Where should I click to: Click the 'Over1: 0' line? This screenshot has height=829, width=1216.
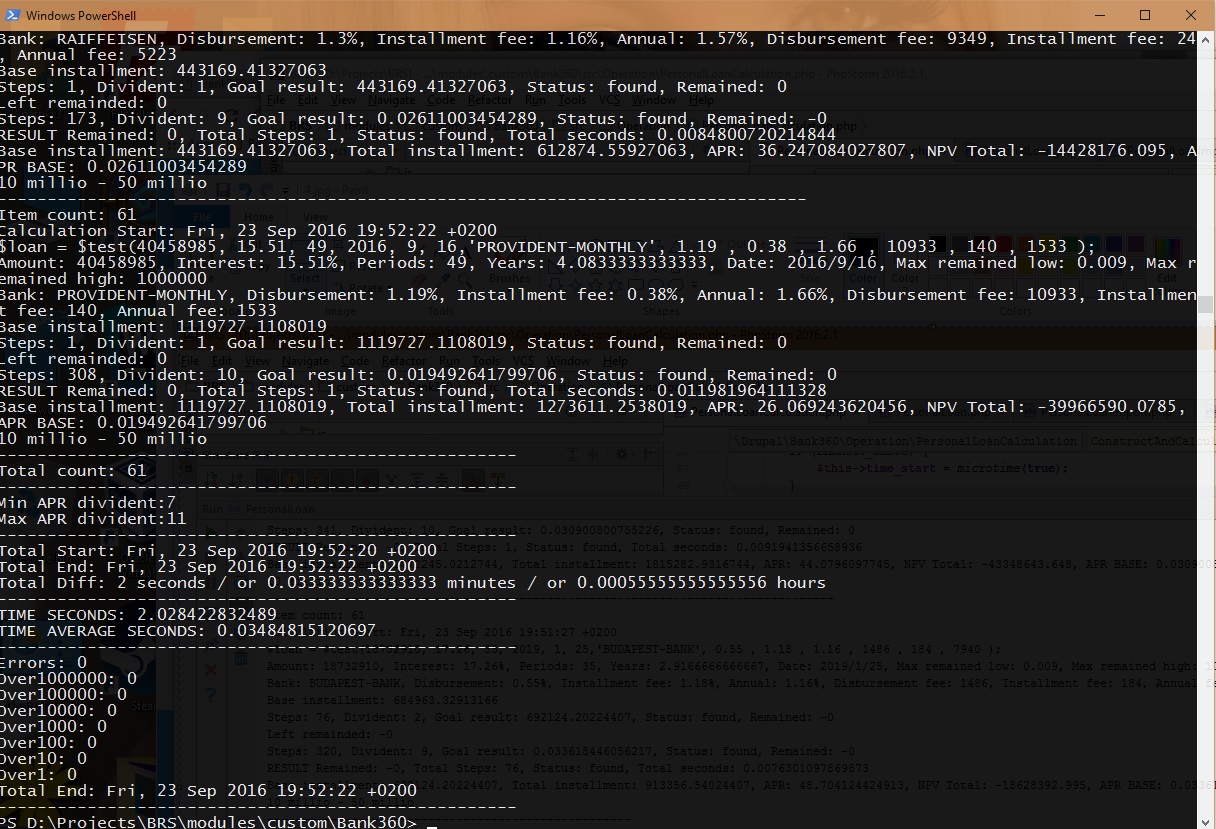(38, 775)
